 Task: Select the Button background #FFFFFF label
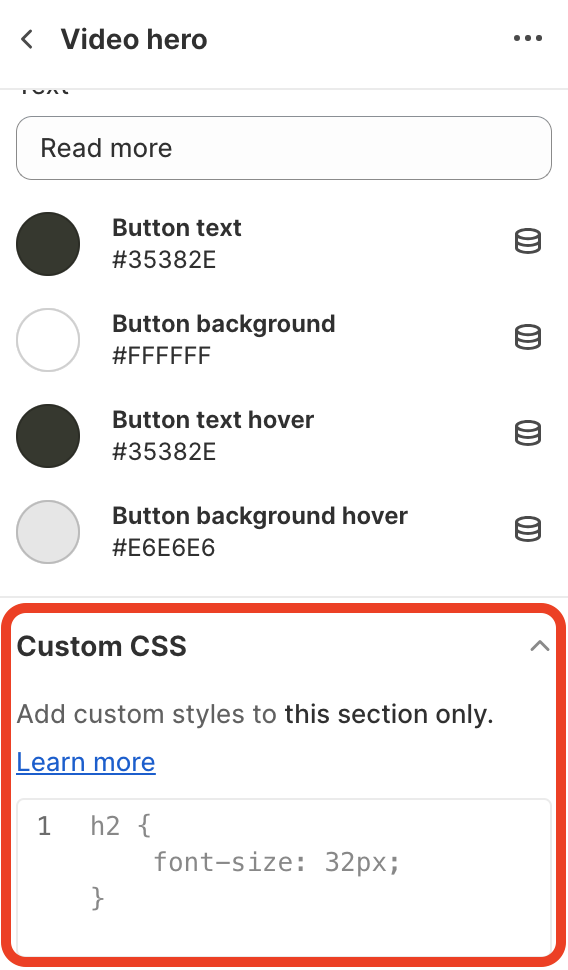[223, 340]
